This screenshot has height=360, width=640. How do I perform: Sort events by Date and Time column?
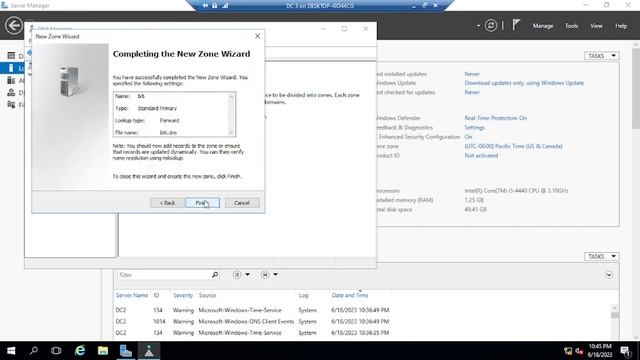350,295
